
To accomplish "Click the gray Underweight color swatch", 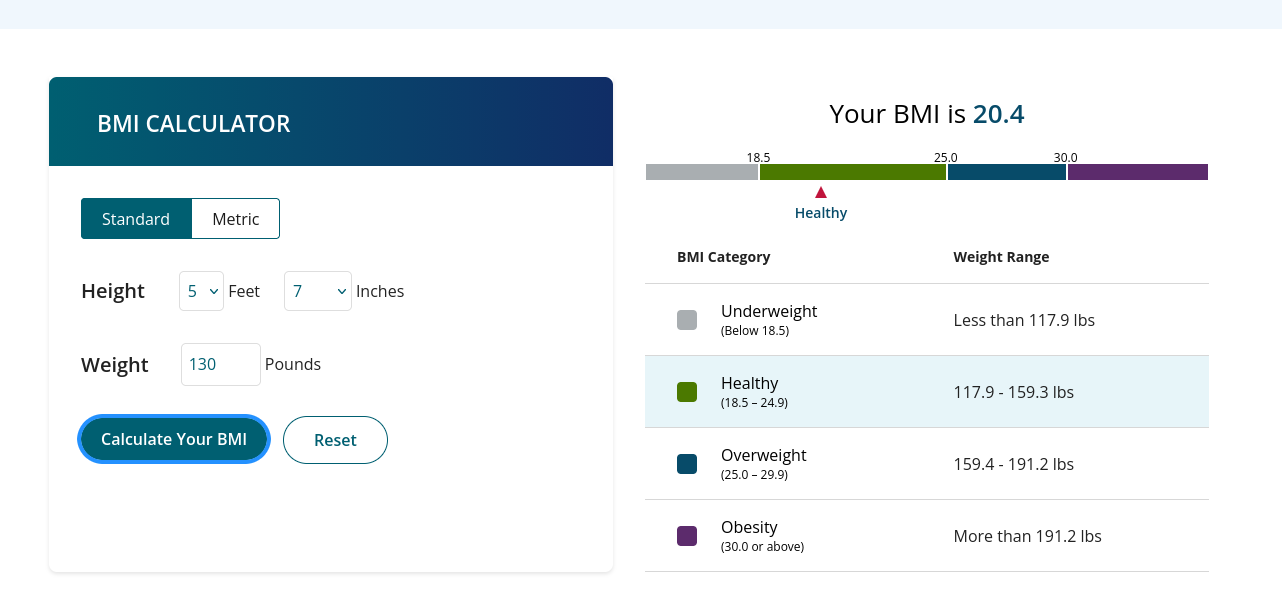I will point(687,320).
